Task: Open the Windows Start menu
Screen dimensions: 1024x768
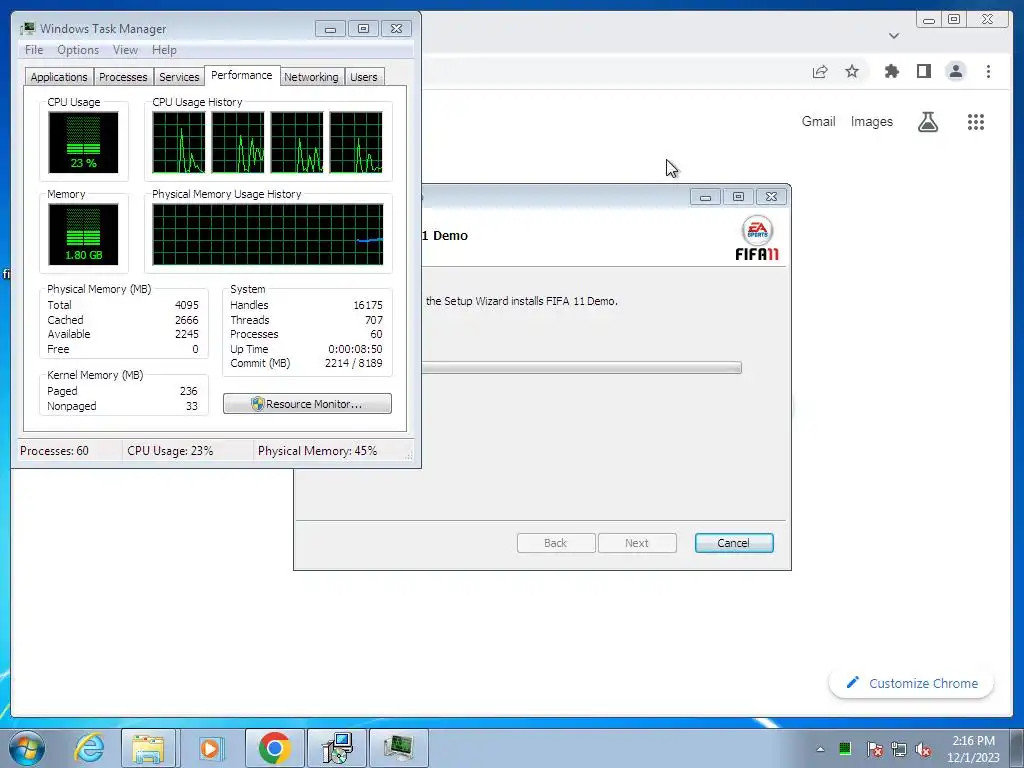Action: pos(27,748)
